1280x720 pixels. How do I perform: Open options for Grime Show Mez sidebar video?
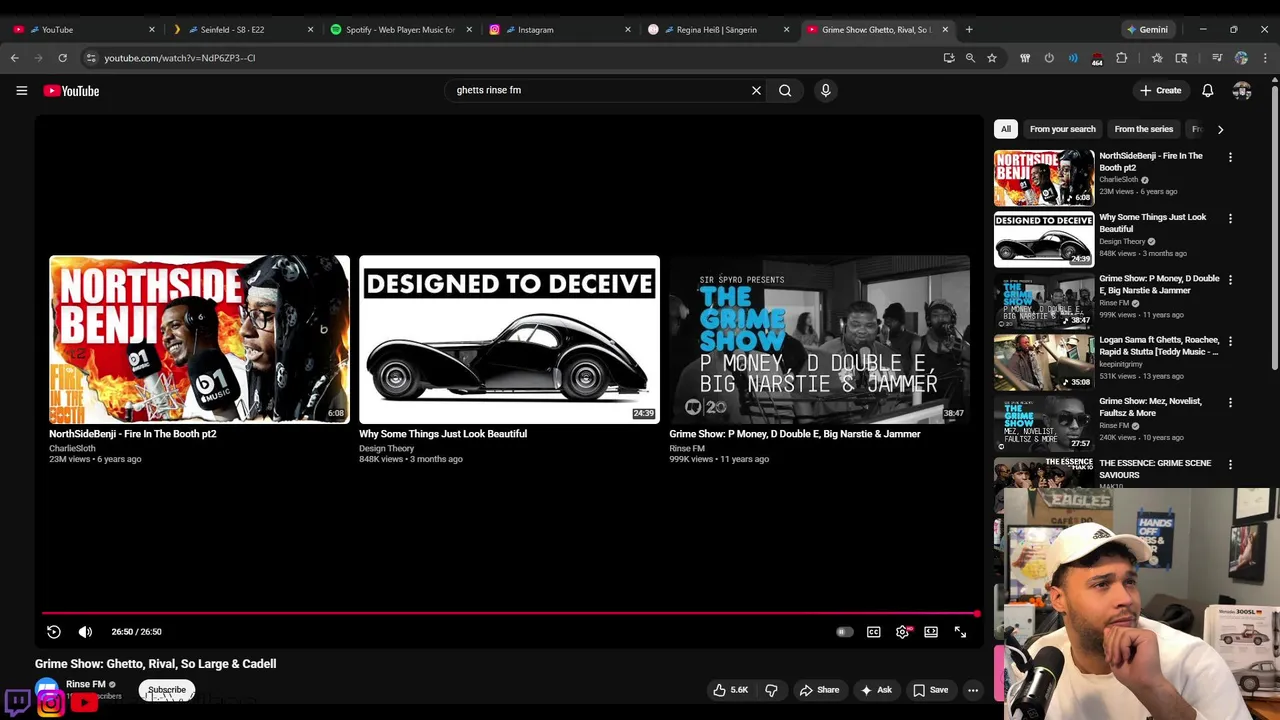click(1230, 402)
